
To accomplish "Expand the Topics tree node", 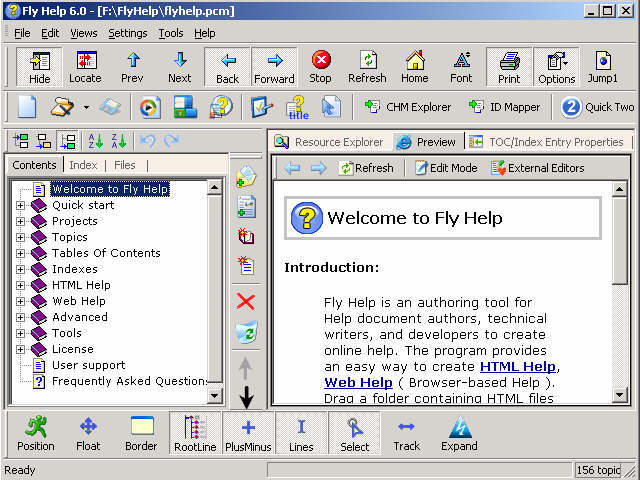I will [20, 237].
